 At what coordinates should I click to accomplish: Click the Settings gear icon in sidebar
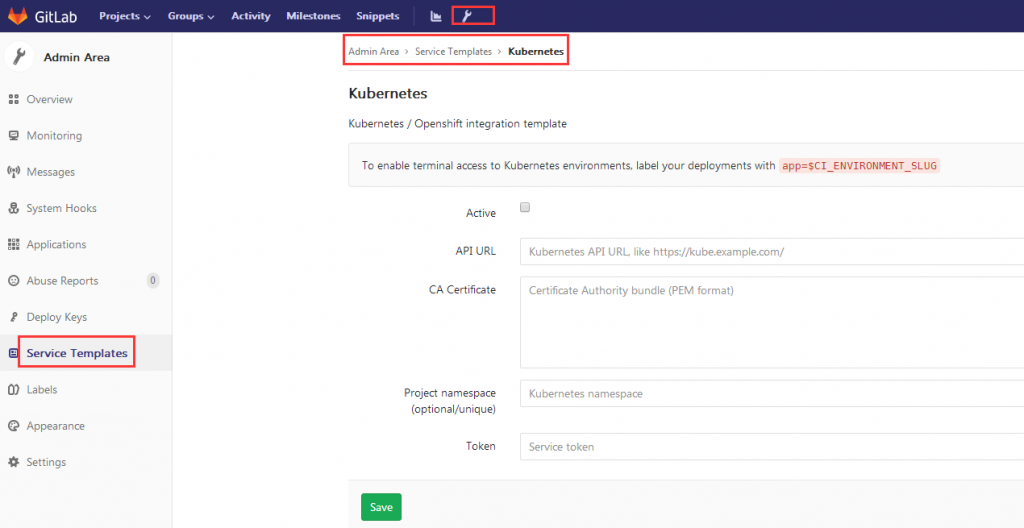13,462
